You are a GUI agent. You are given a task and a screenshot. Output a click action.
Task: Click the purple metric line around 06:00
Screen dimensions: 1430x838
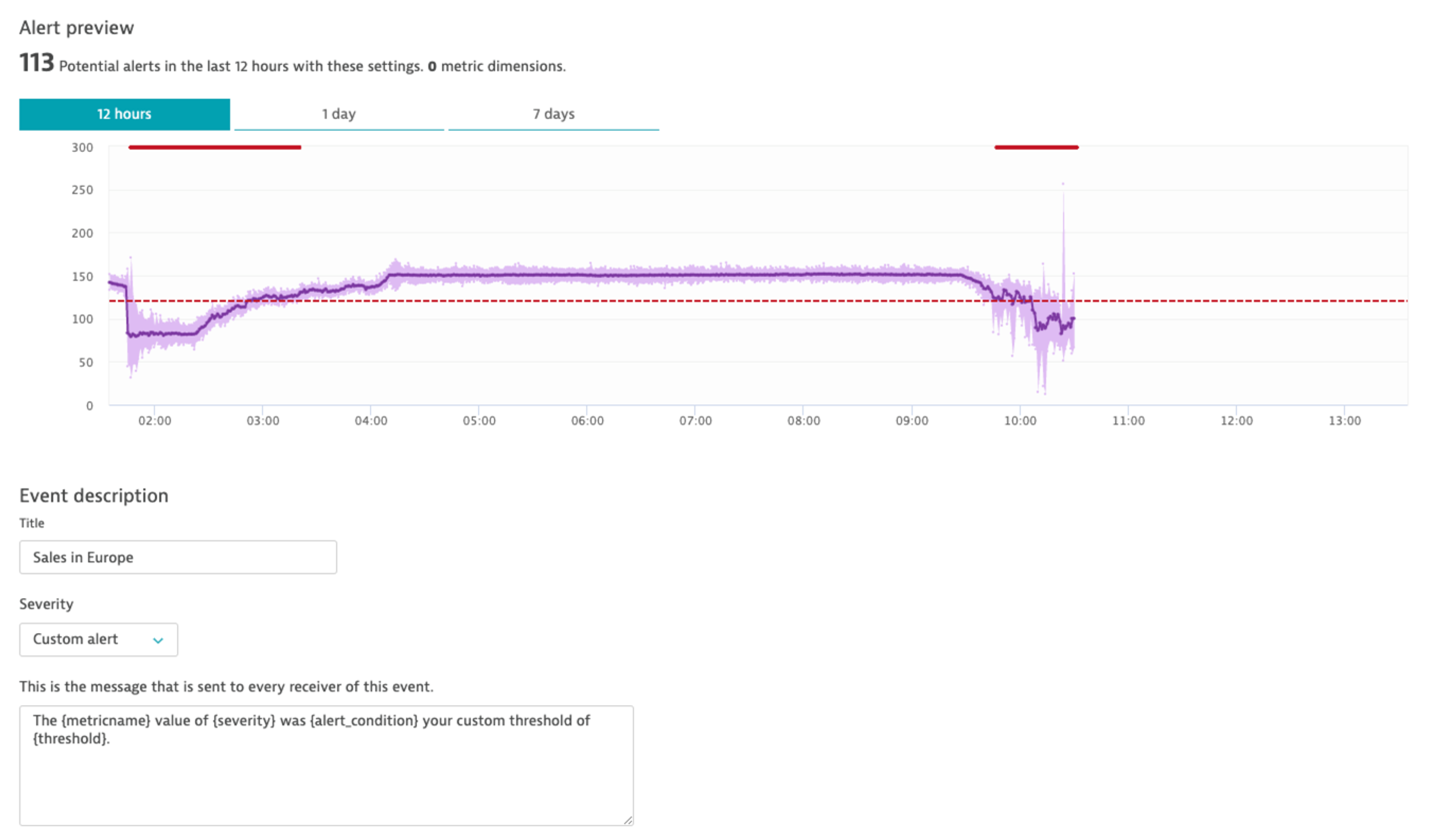(x=587, y=274)
